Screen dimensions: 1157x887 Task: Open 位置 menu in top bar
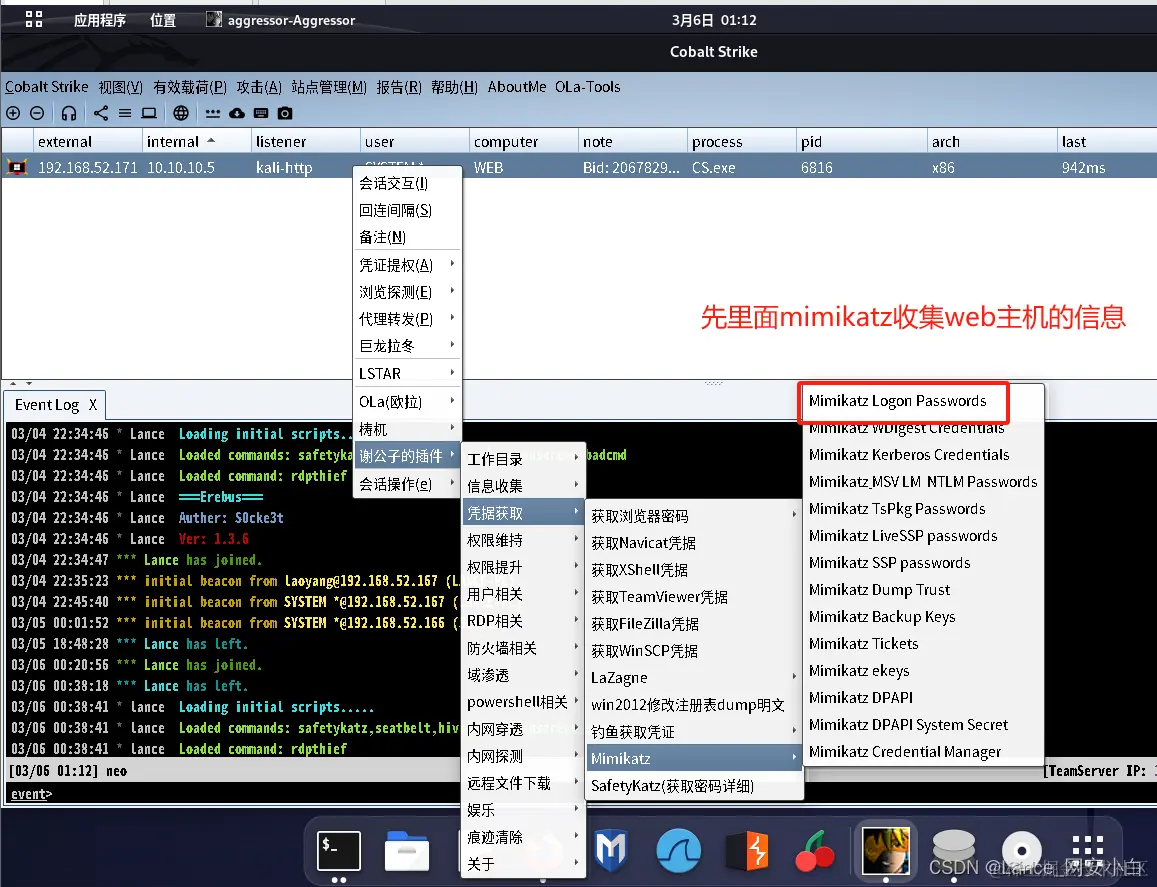click(x=163, y=20)
